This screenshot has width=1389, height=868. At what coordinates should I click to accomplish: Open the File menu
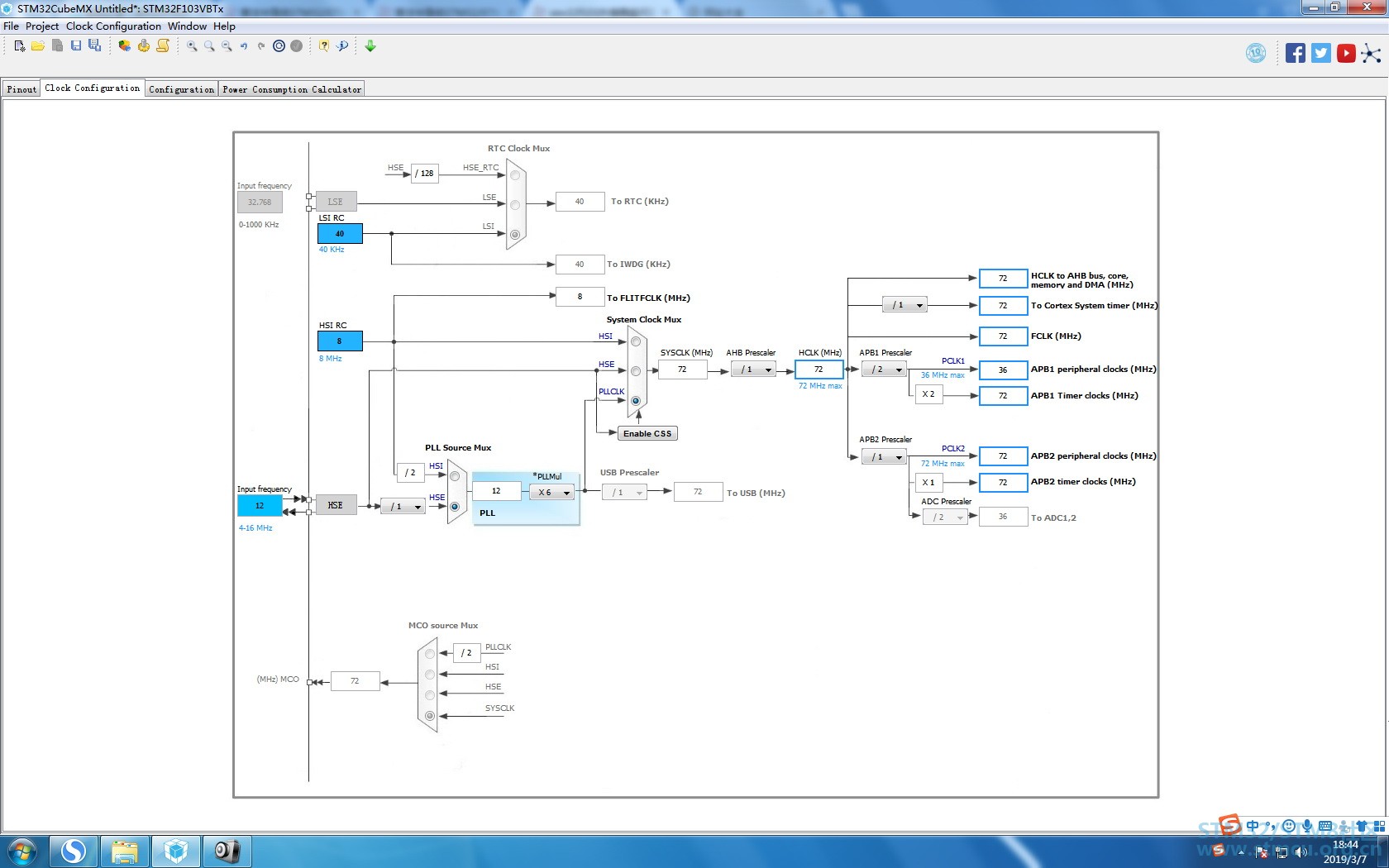[11, 26]
